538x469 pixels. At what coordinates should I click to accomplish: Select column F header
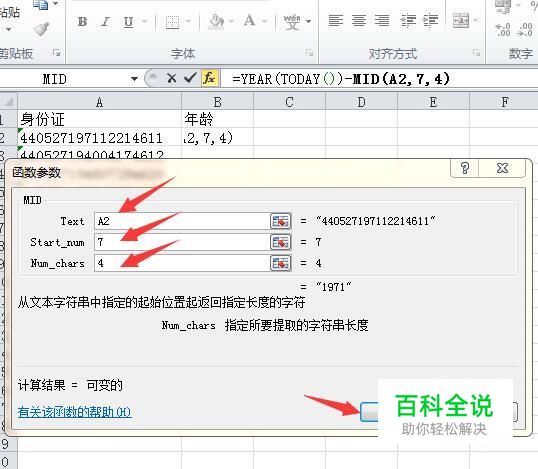(x=504, y=102)
